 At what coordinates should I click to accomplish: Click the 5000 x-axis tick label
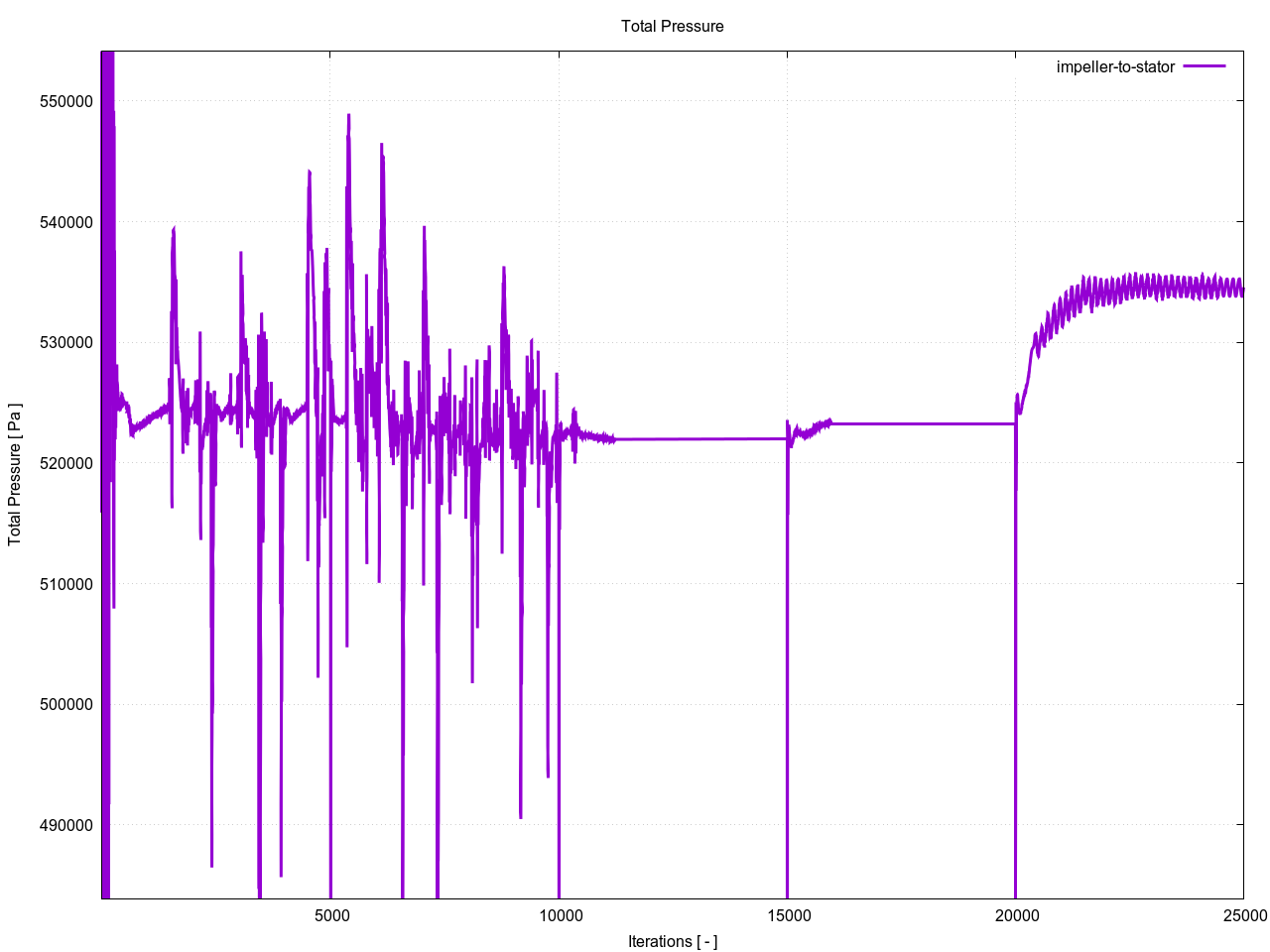tap(331, 915)
